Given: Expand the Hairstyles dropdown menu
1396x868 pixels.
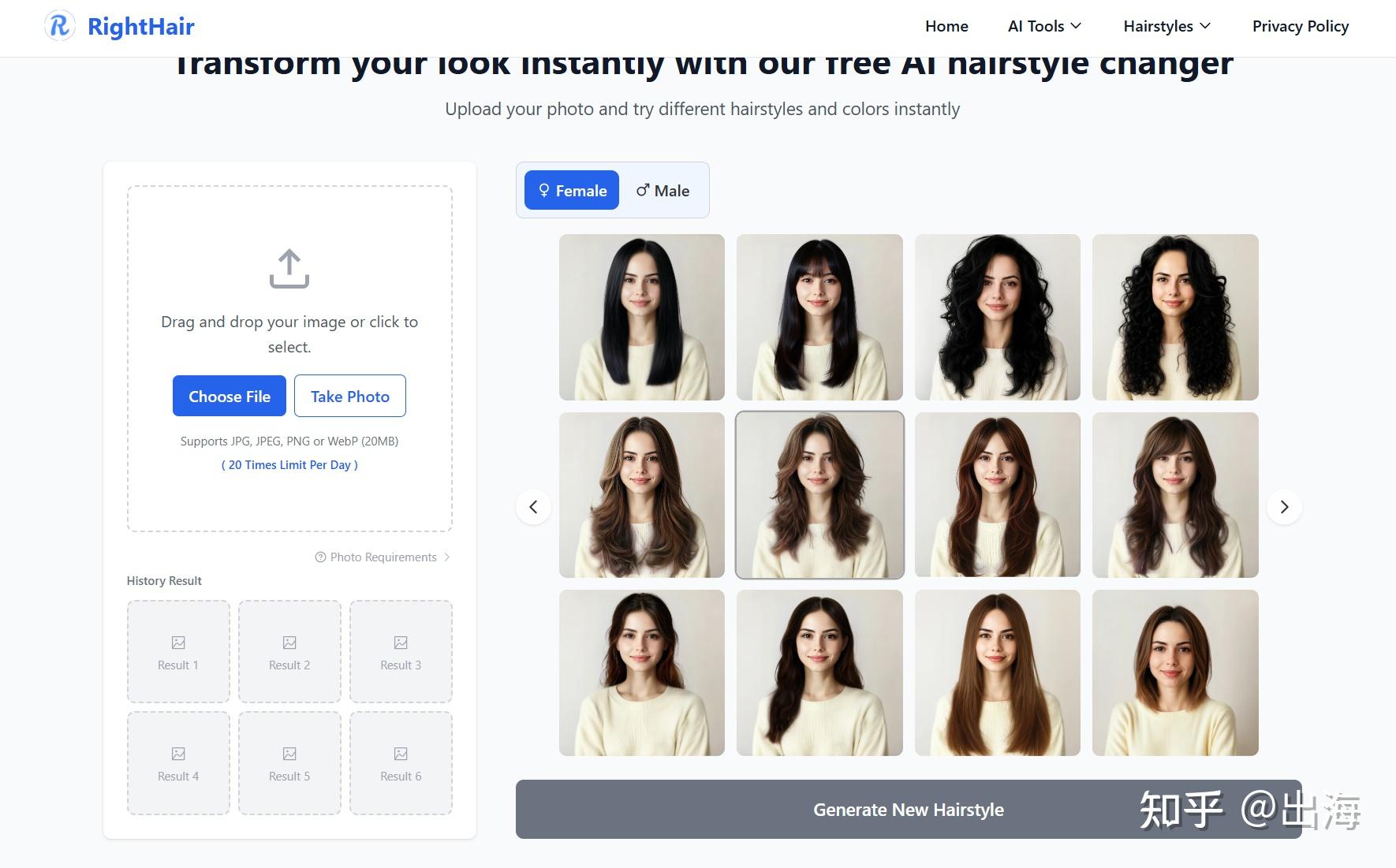Looking at the screenshot, I should tap(1166, 26).
